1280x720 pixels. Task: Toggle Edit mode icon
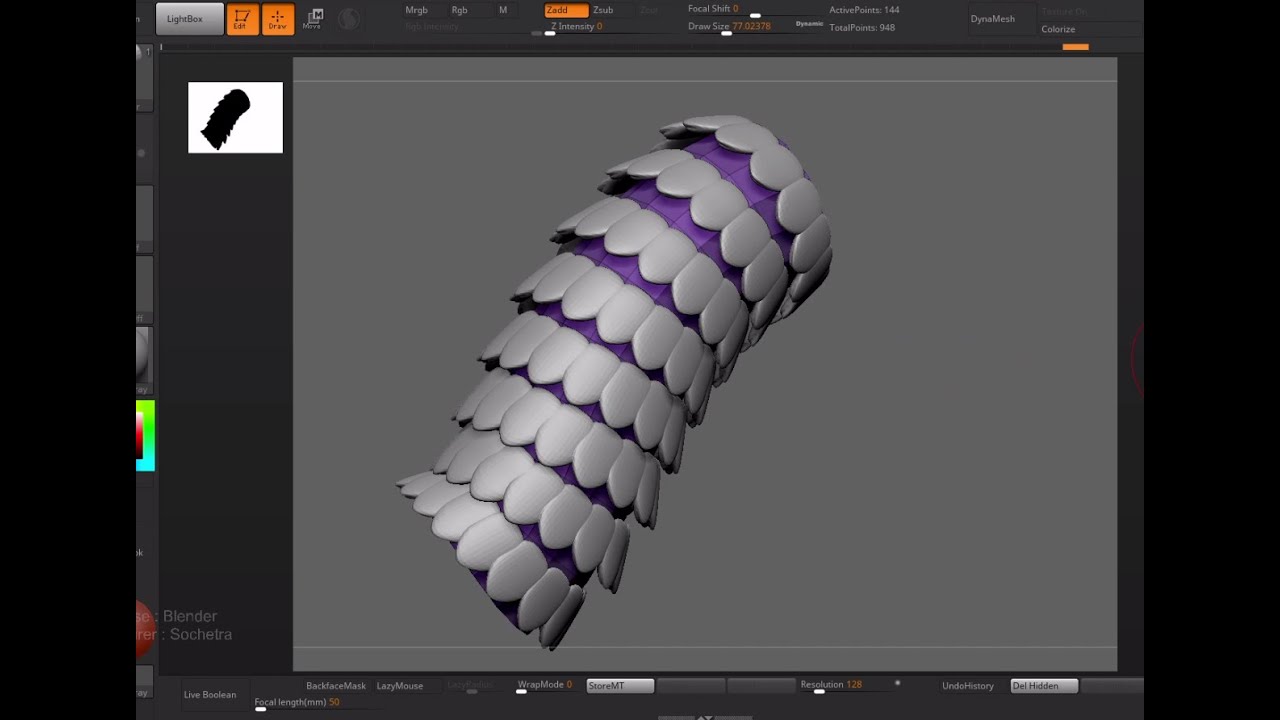point(242,19)
